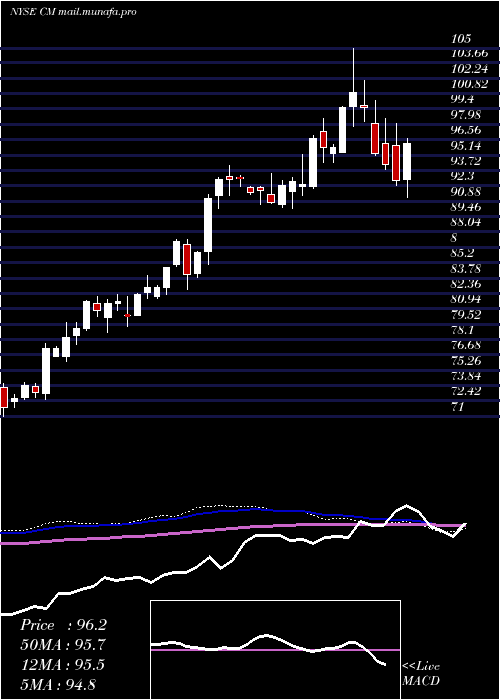The width and height of the screenshot is (500, 700).
Task: Click the 73.84 price axis label
Action: pyautogui.click(x=467, y=375)
